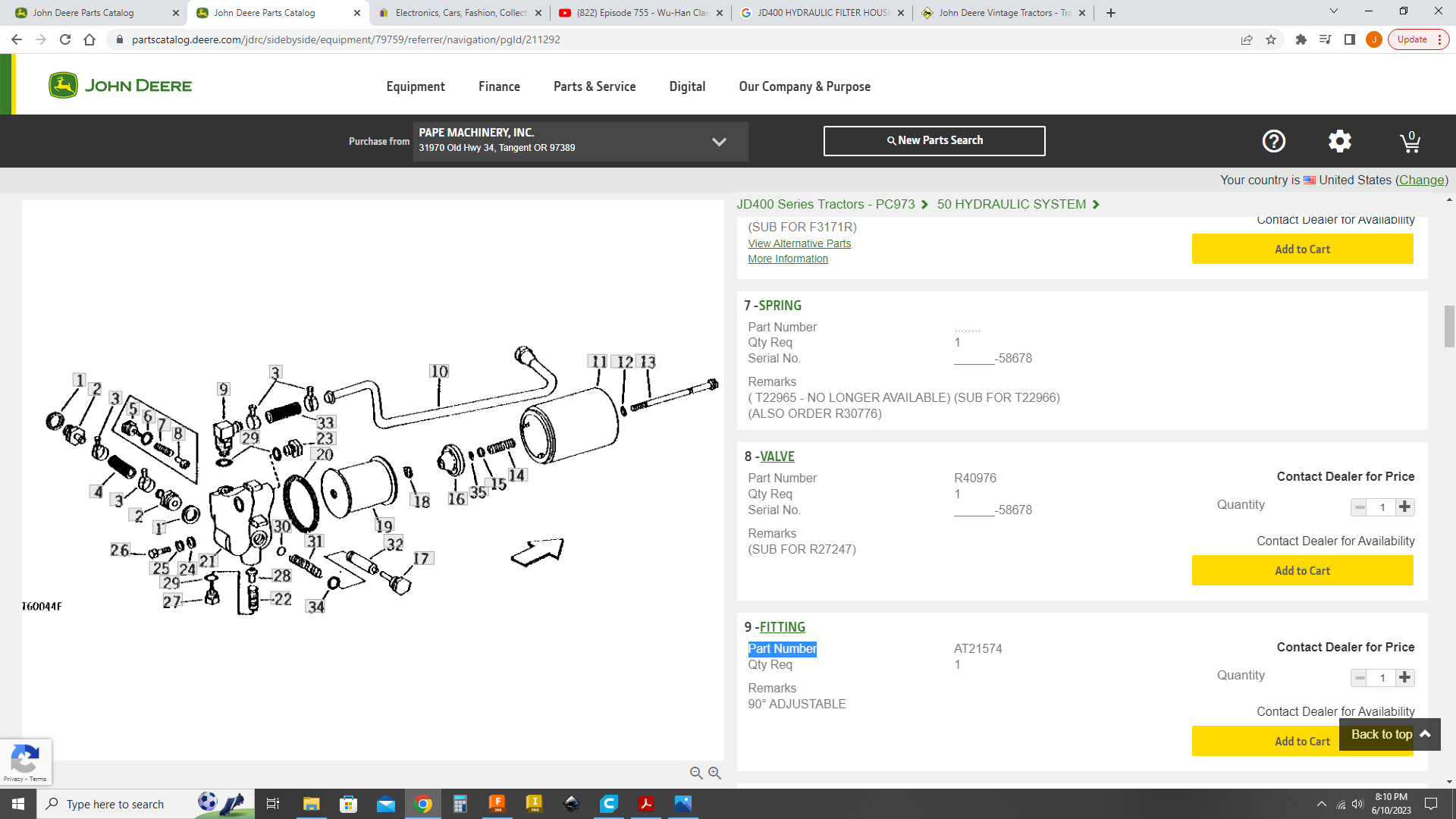The height and width of the screenshot is (819, 1456).
Task: Decrease quantity for VALVE R40976
Action: point(1360,507)
